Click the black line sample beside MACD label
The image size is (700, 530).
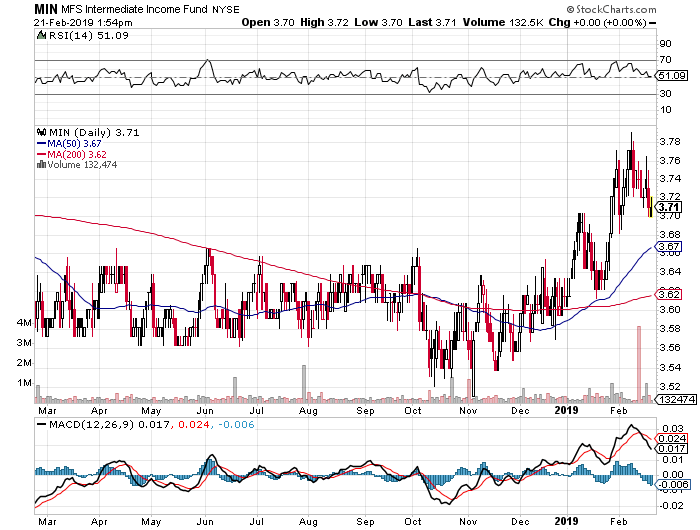point(42,424)
